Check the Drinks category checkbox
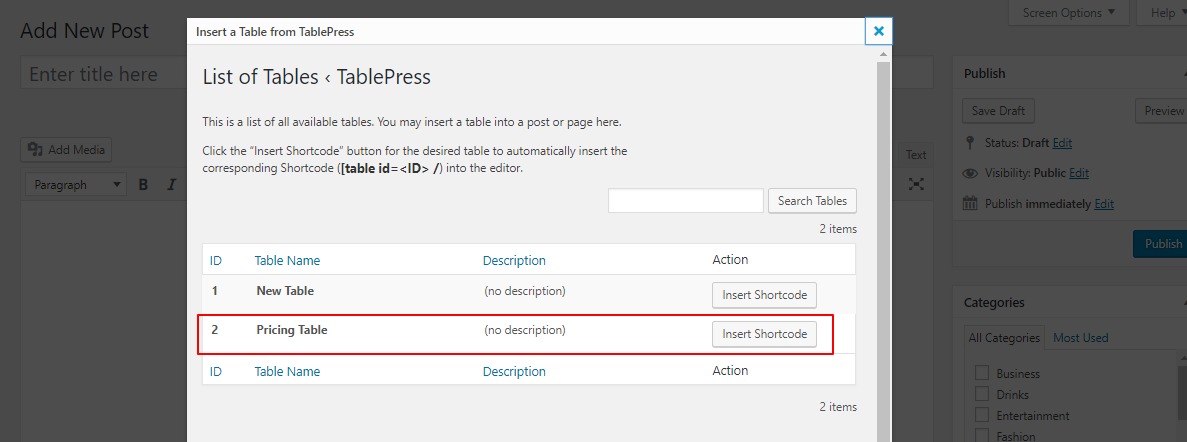 (982, 394)
